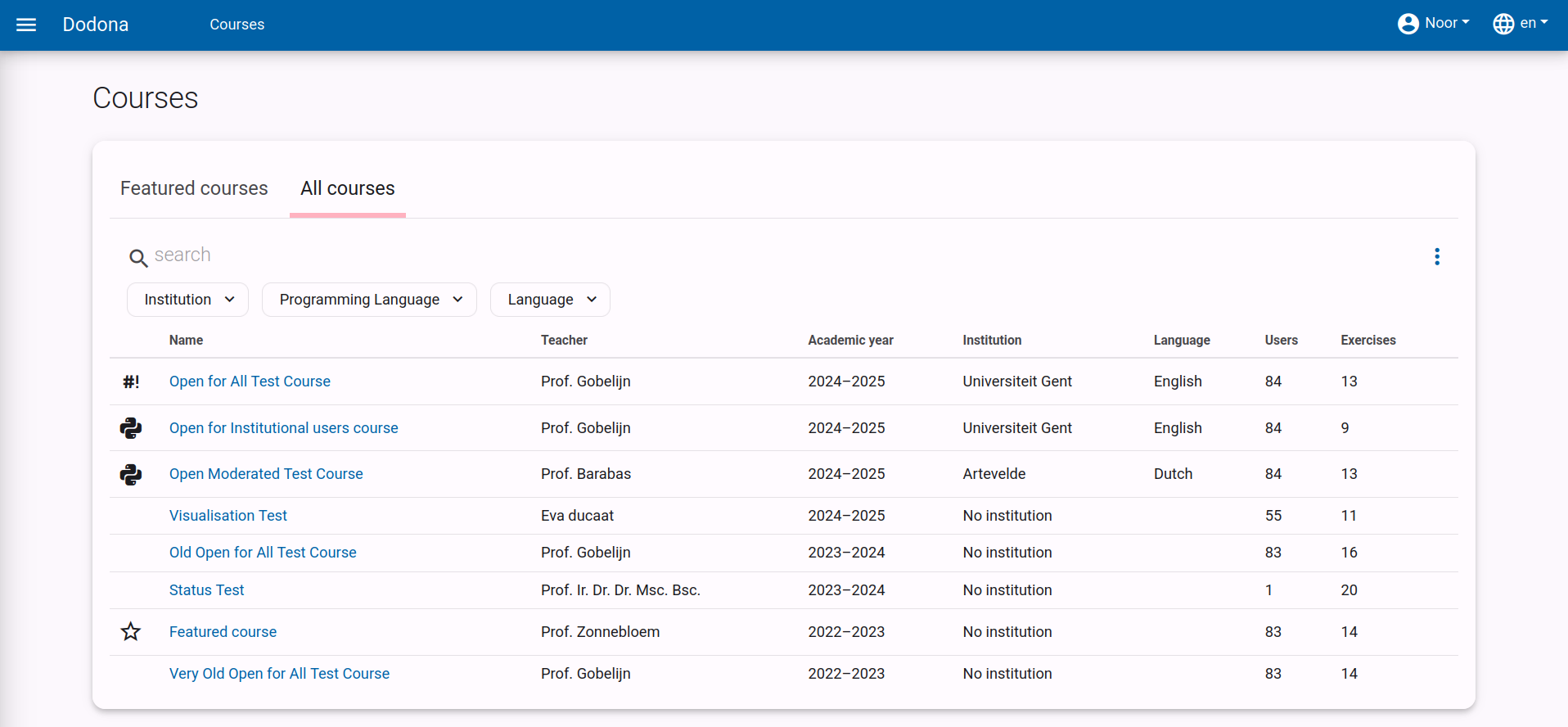Click the Language column header
This screenshot has width=1568, height=727.
pos(1182,340)
